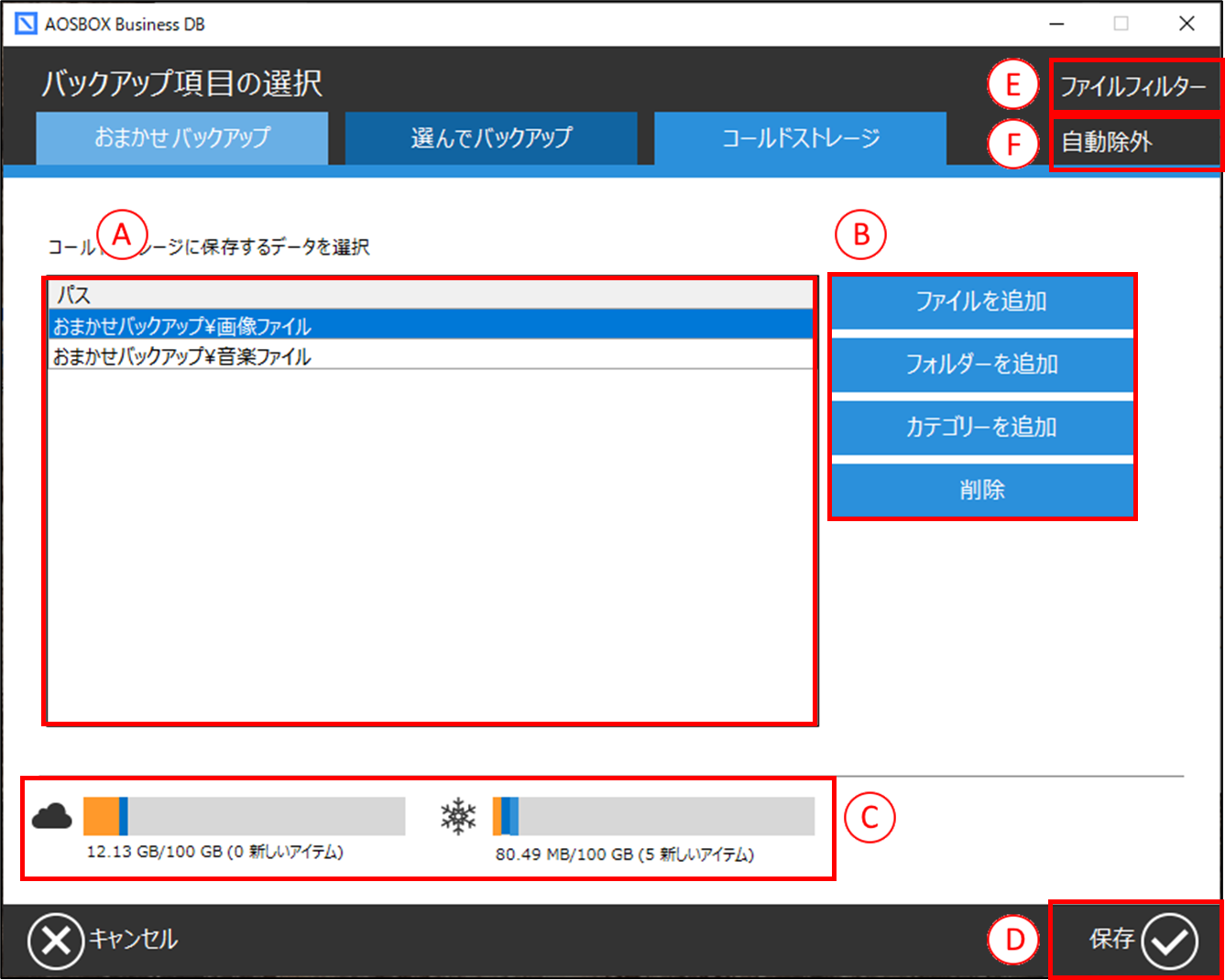Click the 80.49 MB/100 GB usage text
The image size is (1225, 980).
coord(625,855)
